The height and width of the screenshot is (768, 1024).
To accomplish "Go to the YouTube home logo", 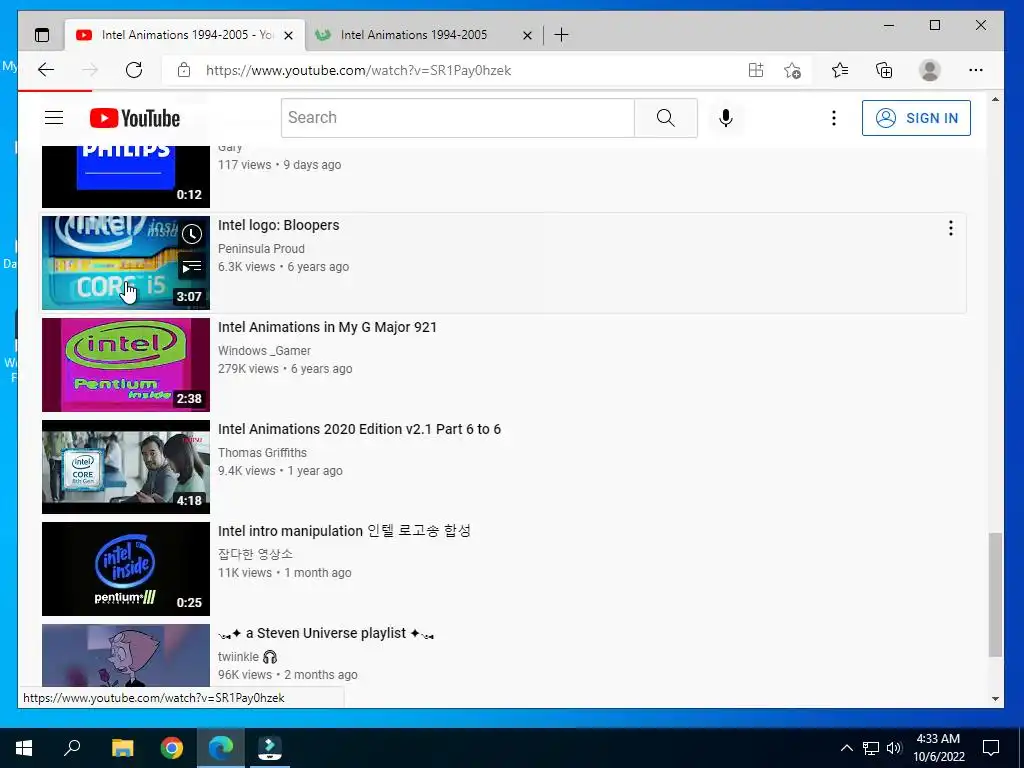I will [135, 118].
